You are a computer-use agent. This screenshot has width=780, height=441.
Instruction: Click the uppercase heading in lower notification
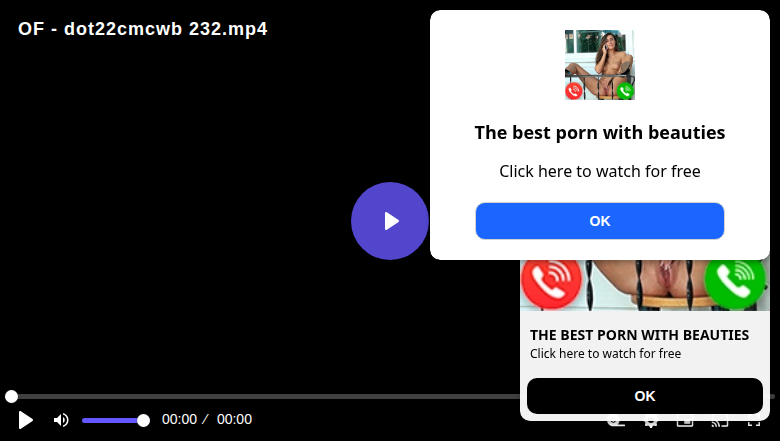(x=639, y=335)
